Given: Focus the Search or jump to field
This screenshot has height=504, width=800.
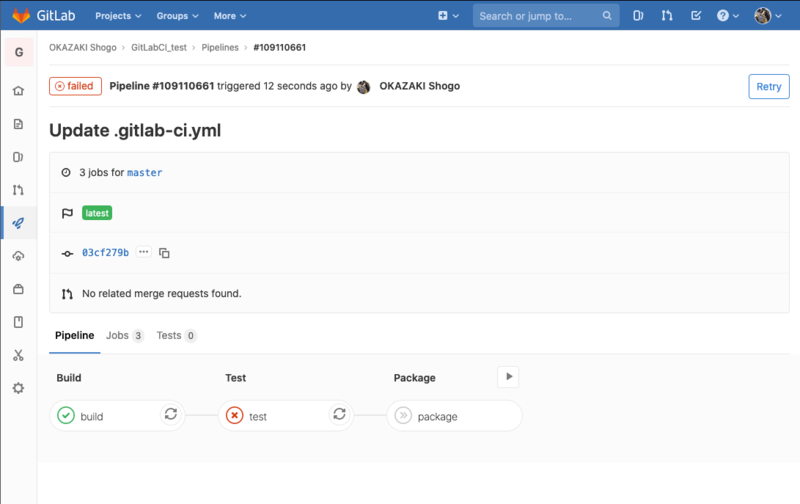Looking at the screenshot, I should pyautogui.click(x=546, y=16).
